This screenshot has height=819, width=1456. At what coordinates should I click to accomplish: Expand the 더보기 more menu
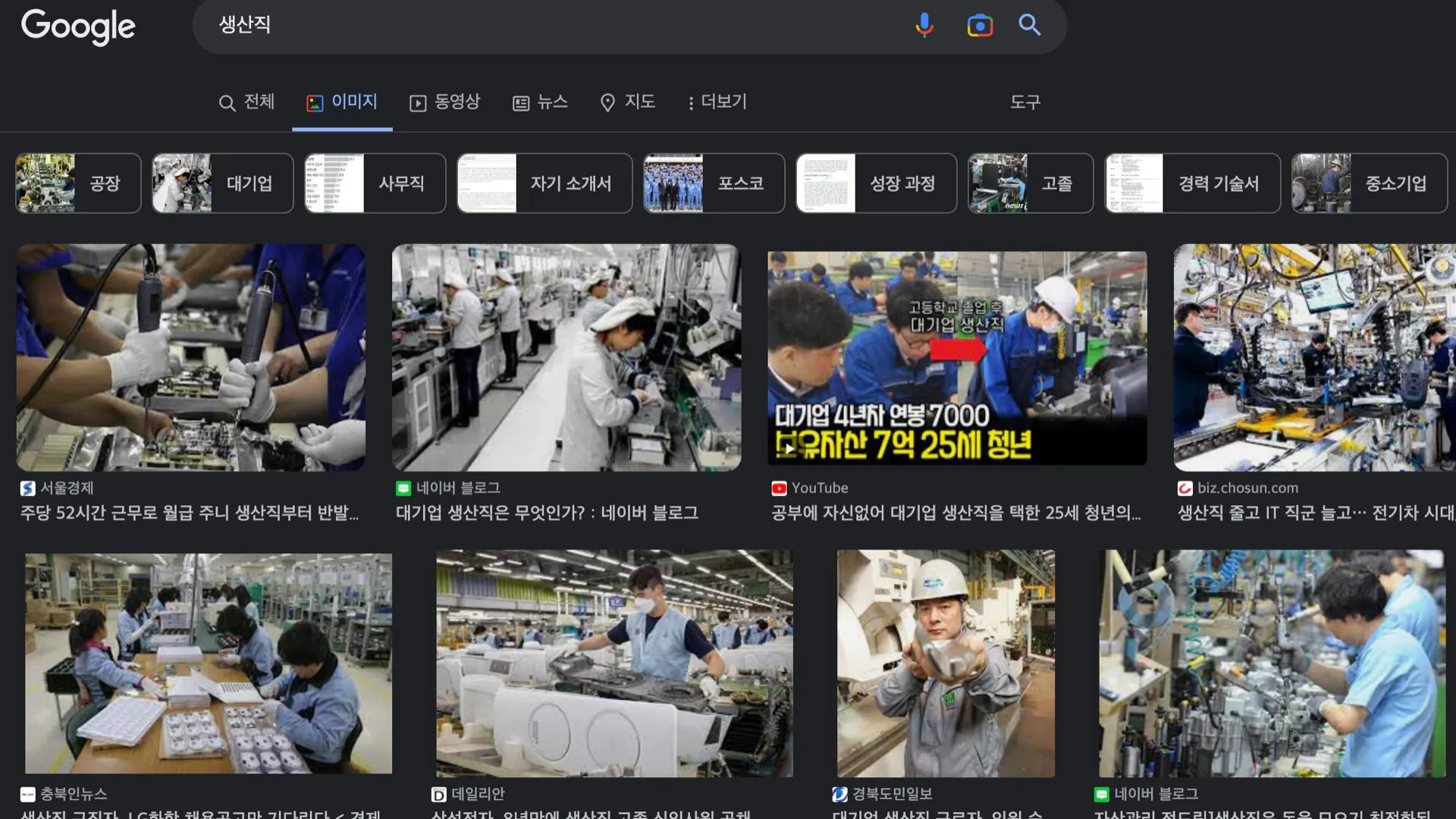[717, 102]
